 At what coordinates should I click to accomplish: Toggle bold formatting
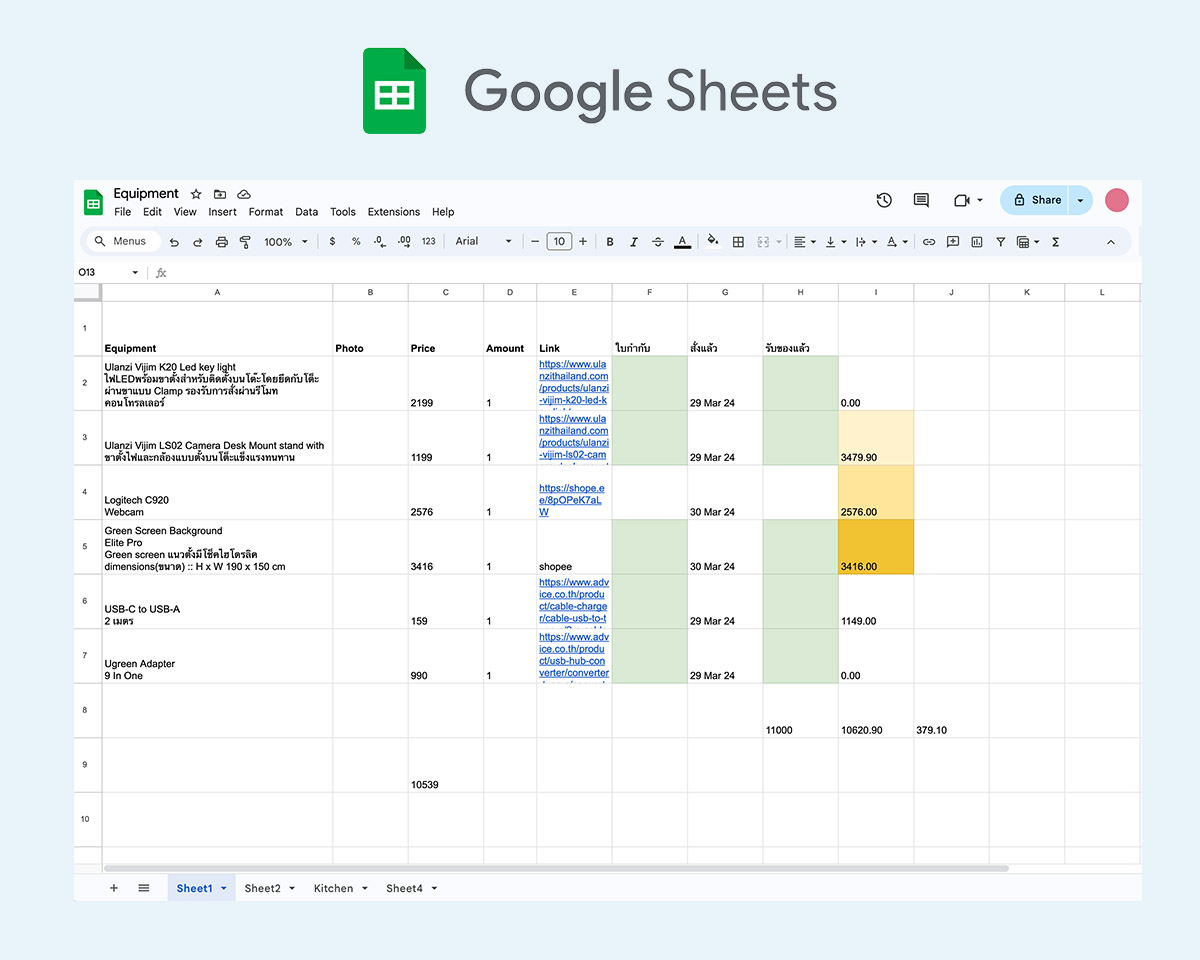(x=610, y=241)
